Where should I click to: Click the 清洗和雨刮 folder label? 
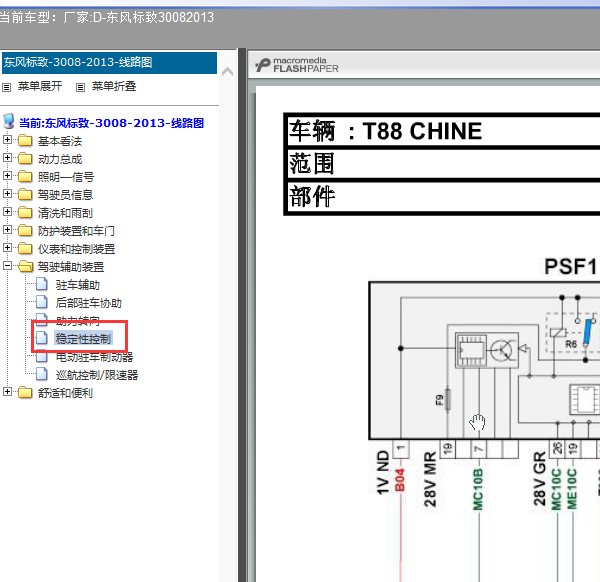[65, 213]
